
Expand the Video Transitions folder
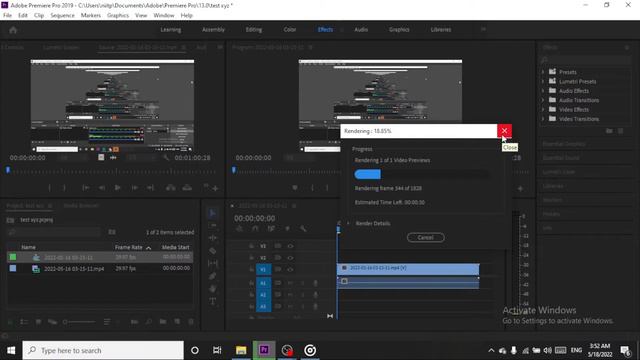[543, 119]
